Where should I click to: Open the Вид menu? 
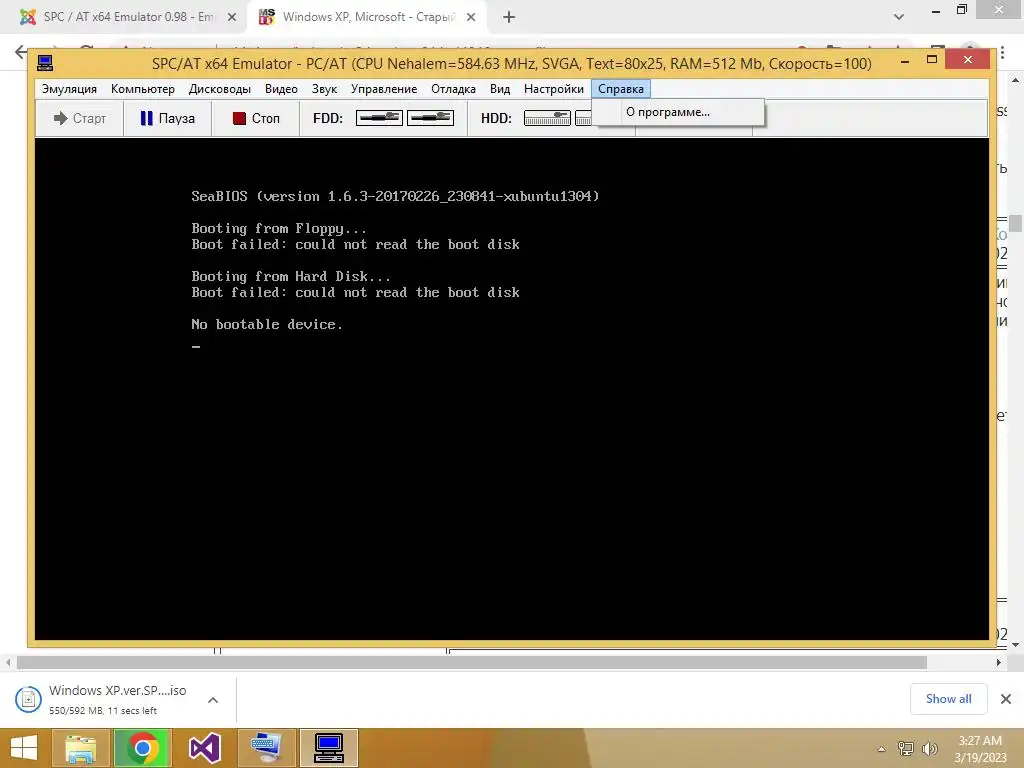(500, 89)
